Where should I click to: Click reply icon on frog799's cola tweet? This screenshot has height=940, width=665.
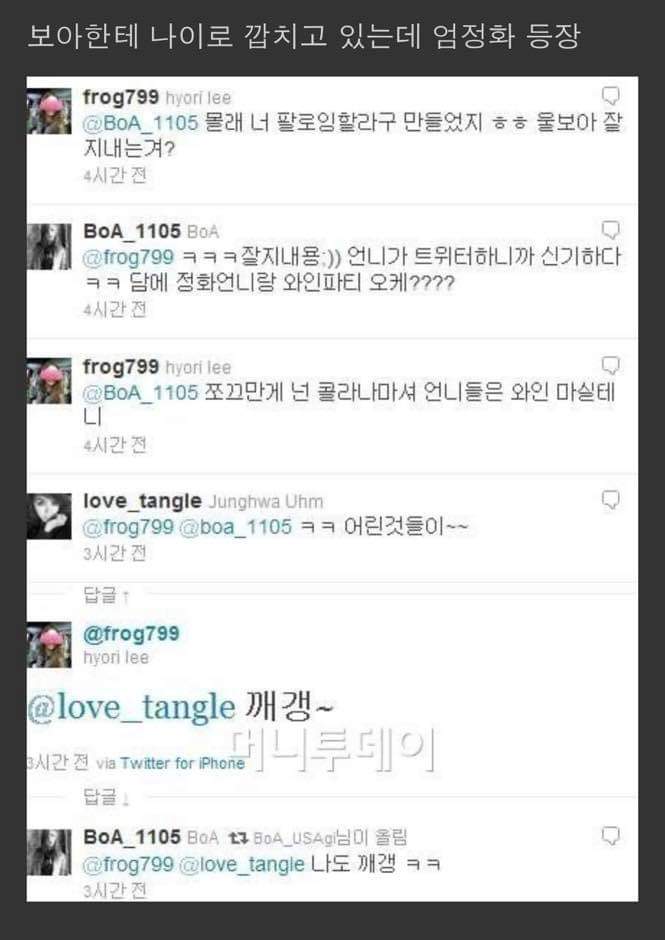pyautogui.click(x=610, y=366)
